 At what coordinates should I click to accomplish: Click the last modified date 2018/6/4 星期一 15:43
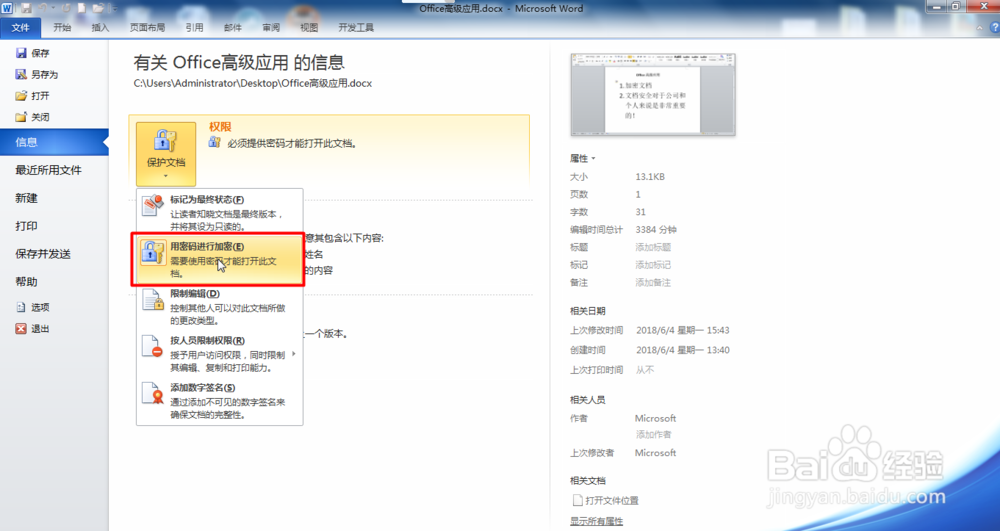point(683,330)
